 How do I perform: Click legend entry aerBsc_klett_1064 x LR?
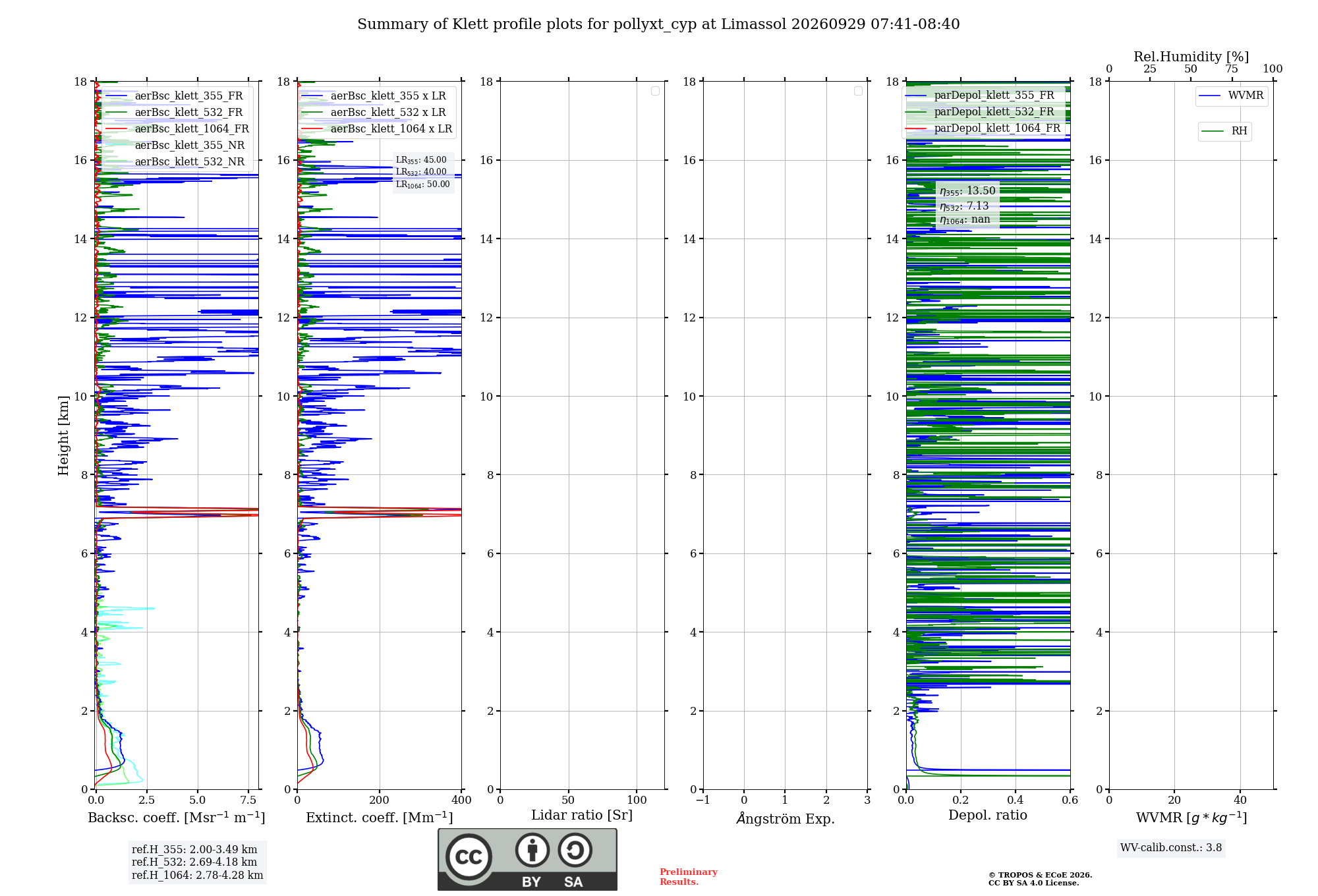pyautogui.click(x=377, y=129)
